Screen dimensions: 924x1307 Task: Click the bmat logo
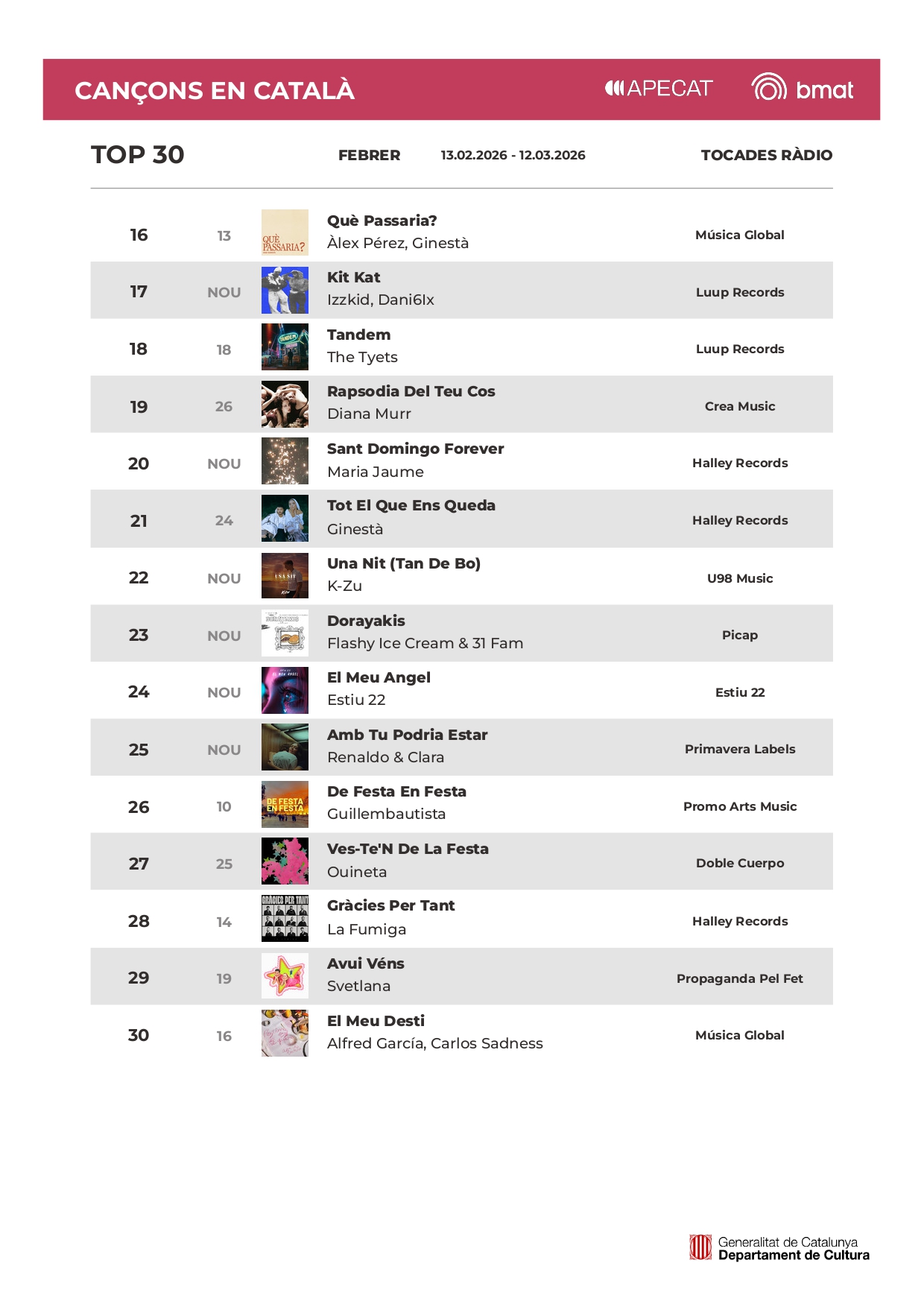(x=802, y=89)
